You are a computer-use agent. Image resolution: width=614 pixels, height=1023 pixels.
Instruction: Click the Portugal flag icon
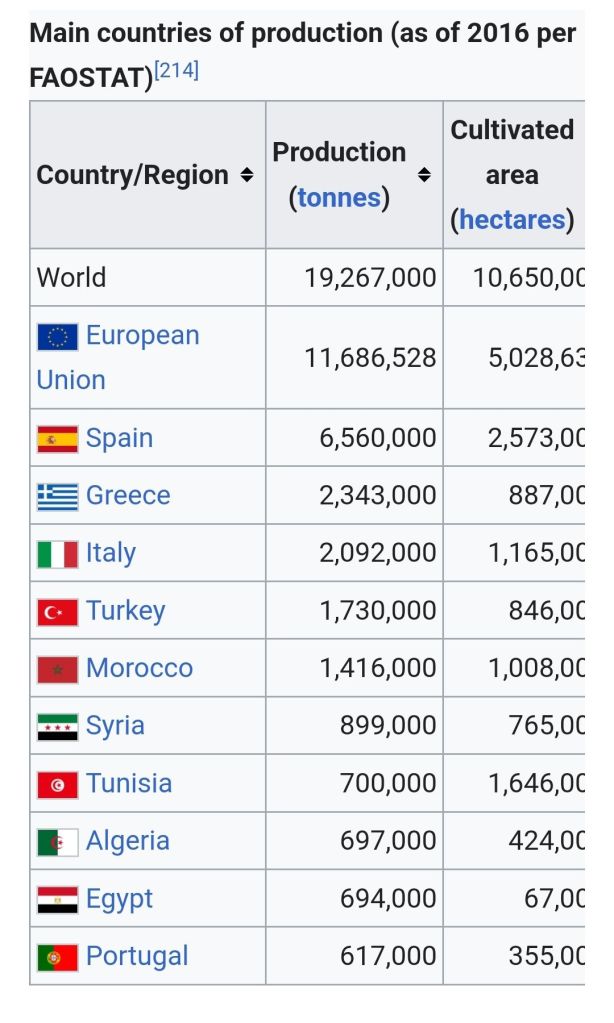coord(57,958)
